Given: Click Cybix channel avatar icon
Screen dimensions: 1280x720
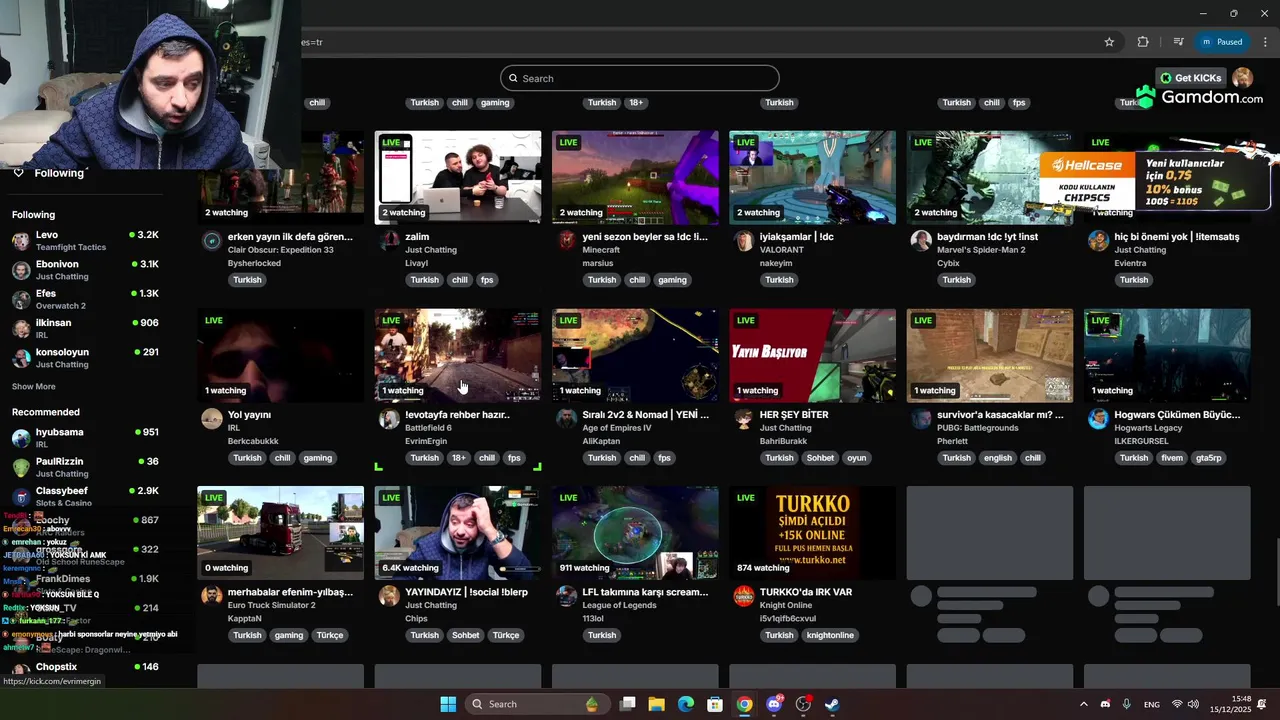Looking at the screenshot, I should pyautogui.click(x=920, y=241).
